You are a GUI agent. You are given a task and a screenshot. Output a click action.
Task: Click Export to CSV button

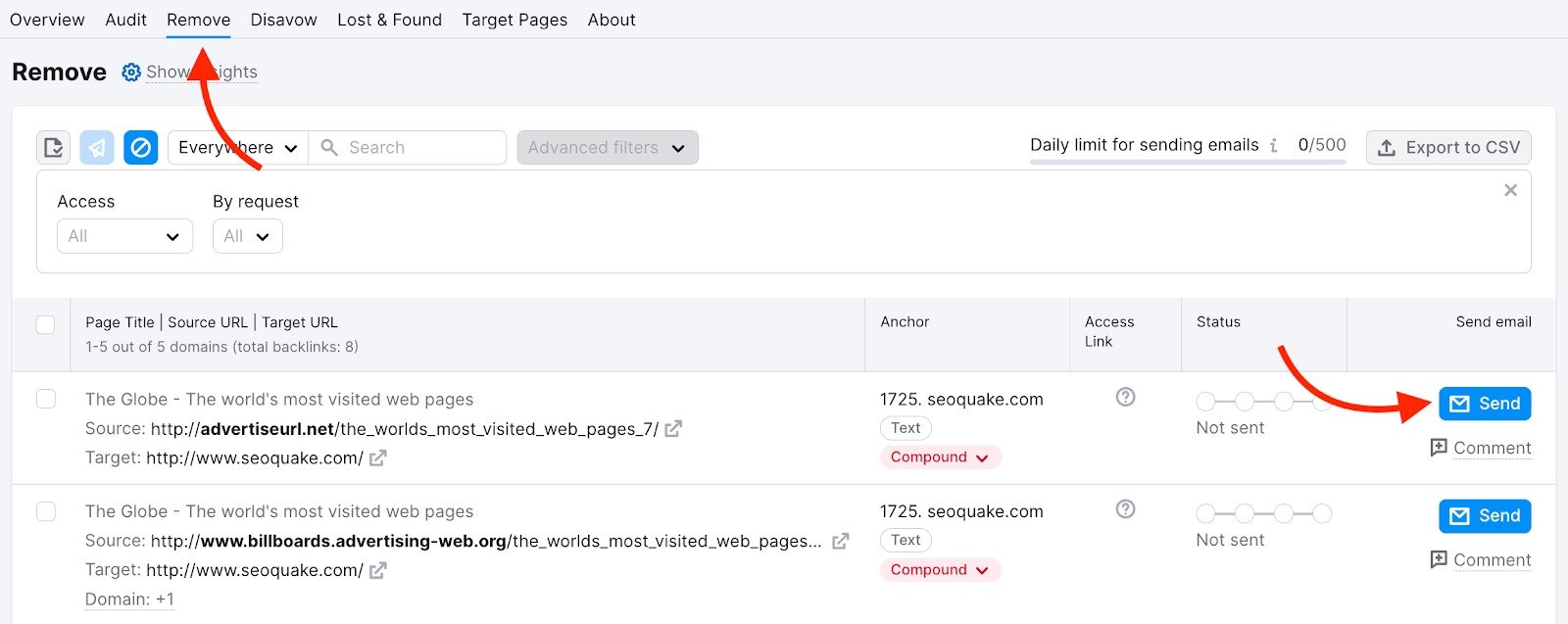(x=1447, y=148)
